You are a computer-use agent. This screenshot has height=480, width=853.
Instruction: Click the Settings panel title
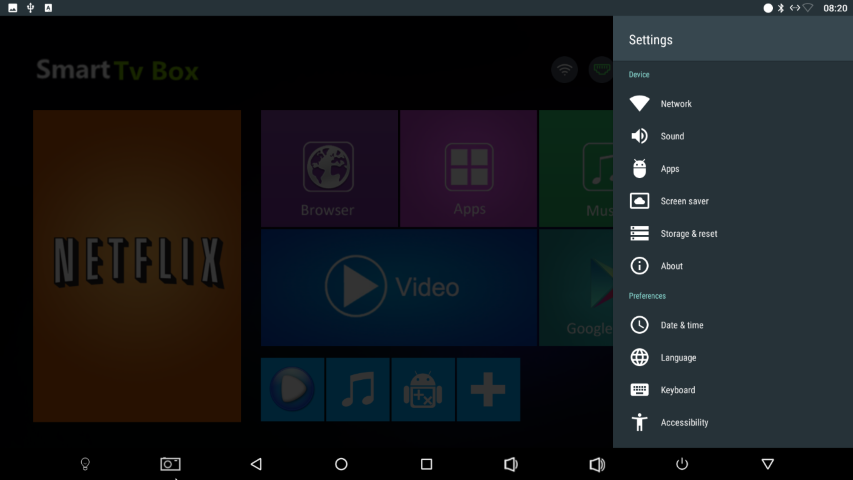(651, 40)
